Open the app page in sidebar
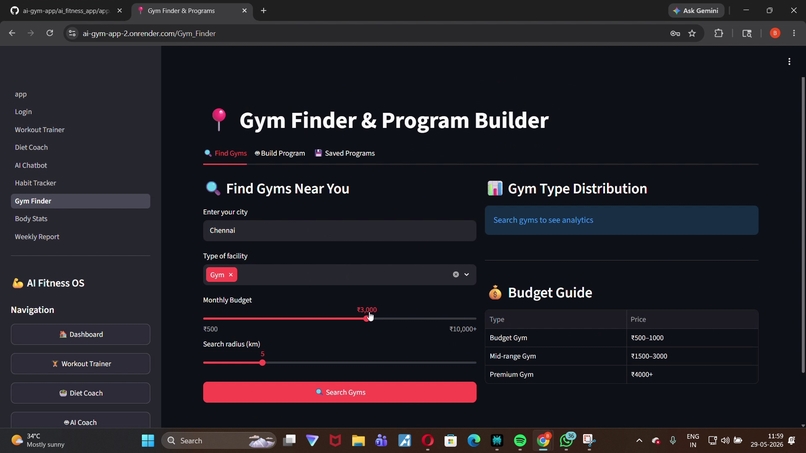This screenshot has width=806, height=453. click(x=21, y=94)
